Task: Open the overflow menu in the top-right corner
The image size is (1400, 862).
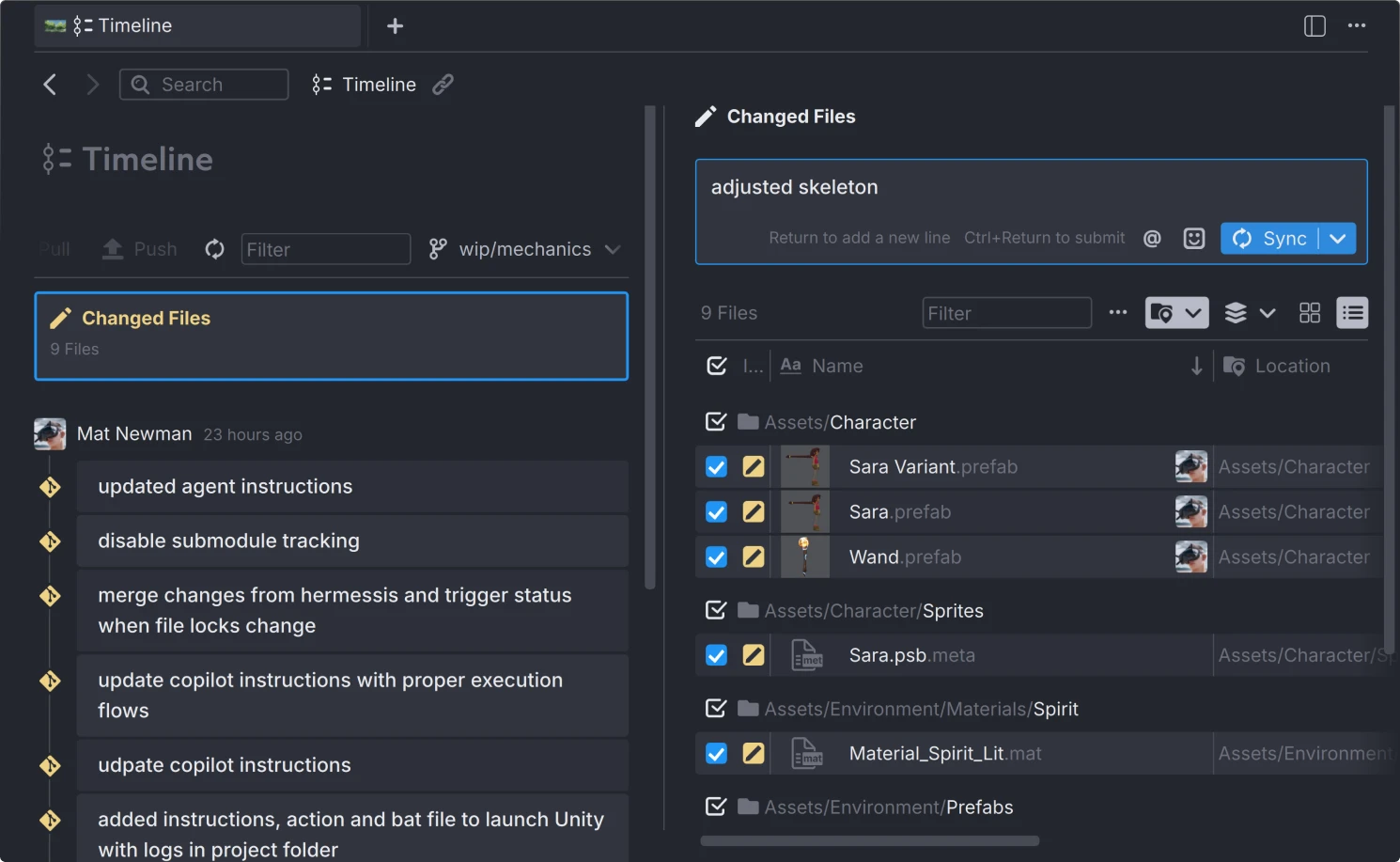Action: (x=1357, y=25)
